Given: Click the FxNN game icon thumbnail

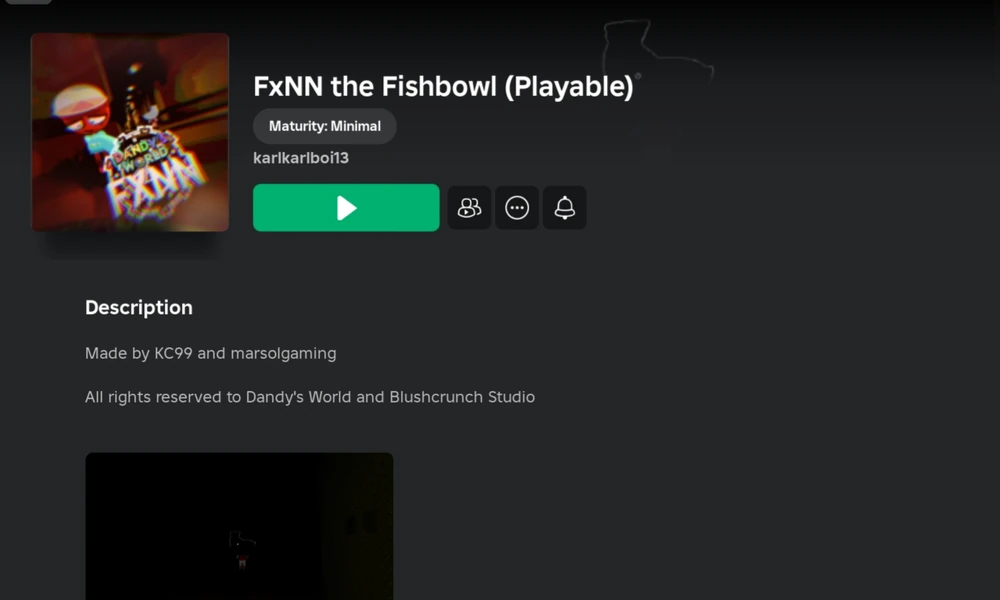Looking at the screenshot, I should [x=130, y=132].
